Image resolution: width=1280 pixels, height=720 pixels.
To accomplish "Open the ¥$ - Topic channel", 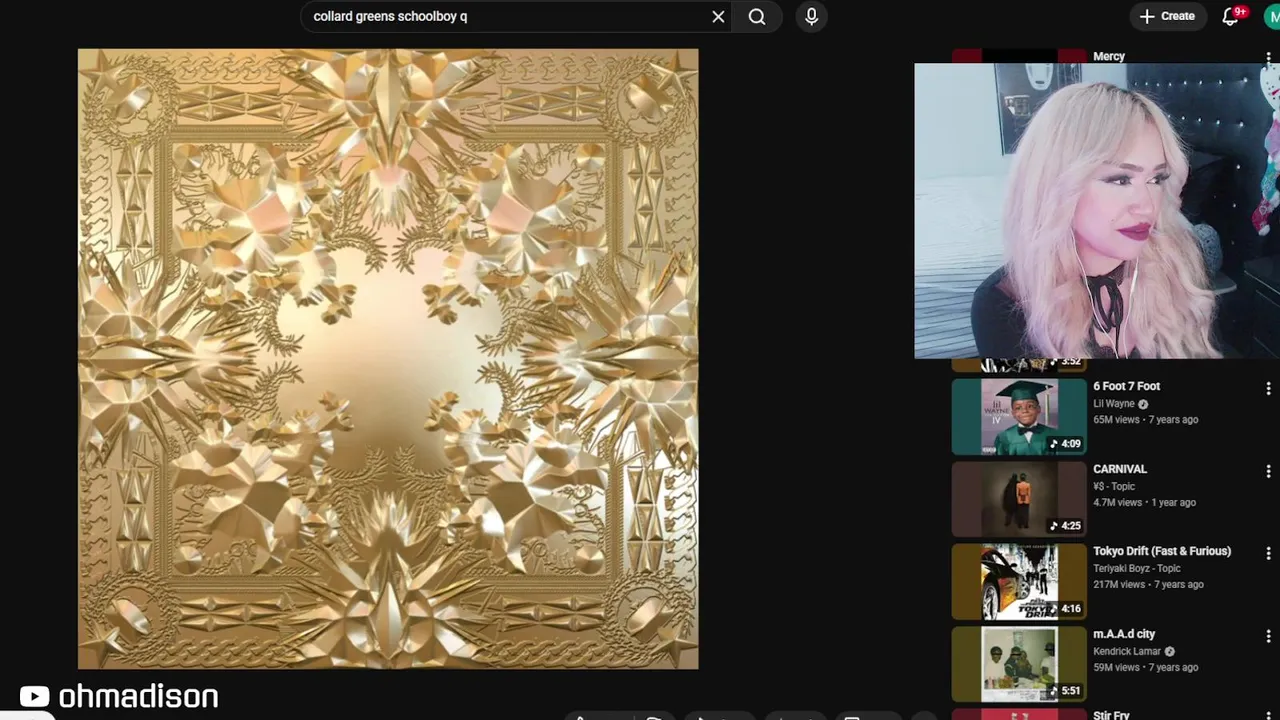I will tap(1114, 486).
